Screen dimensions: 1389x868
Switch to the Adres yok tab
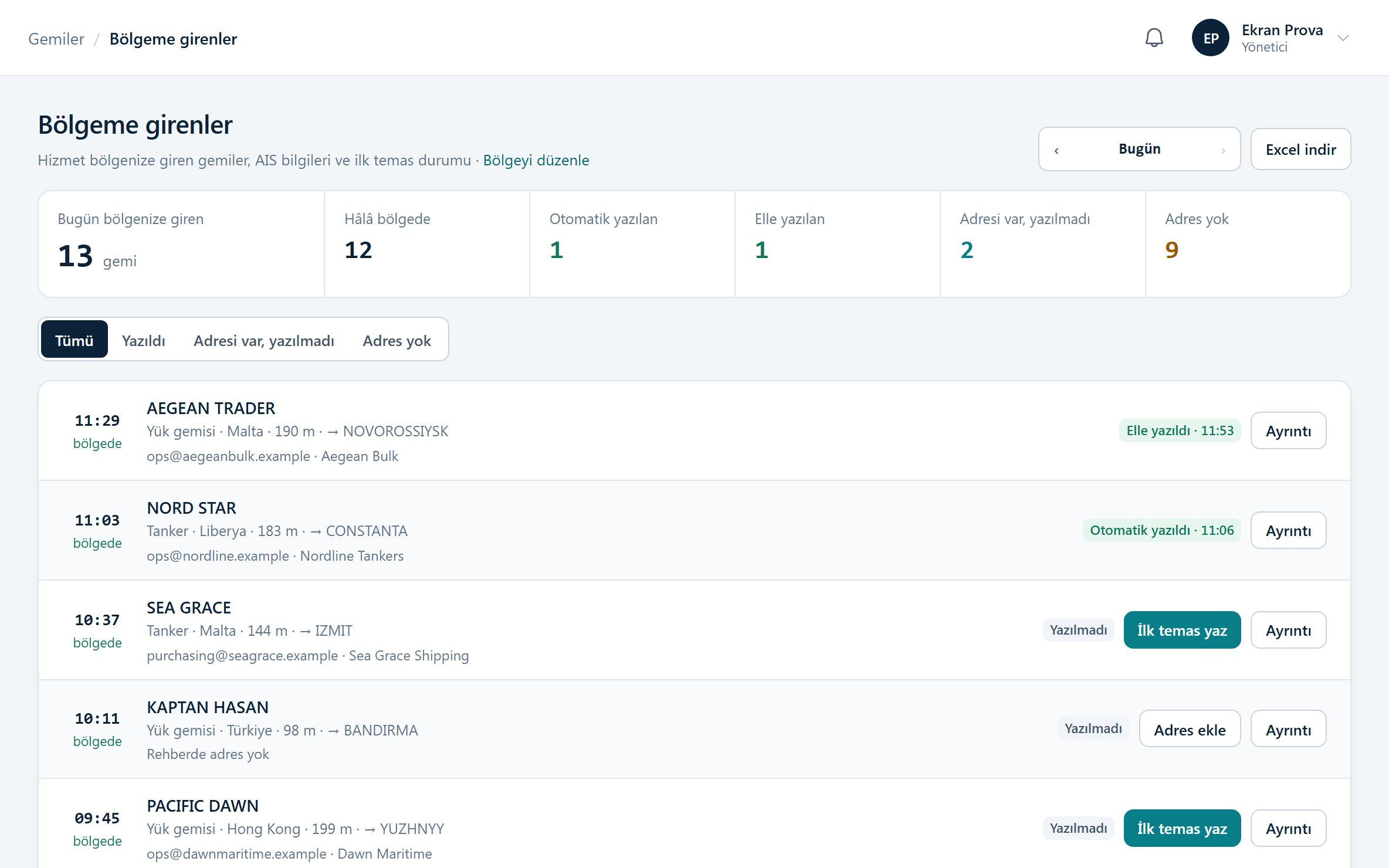tap(397, 340)
